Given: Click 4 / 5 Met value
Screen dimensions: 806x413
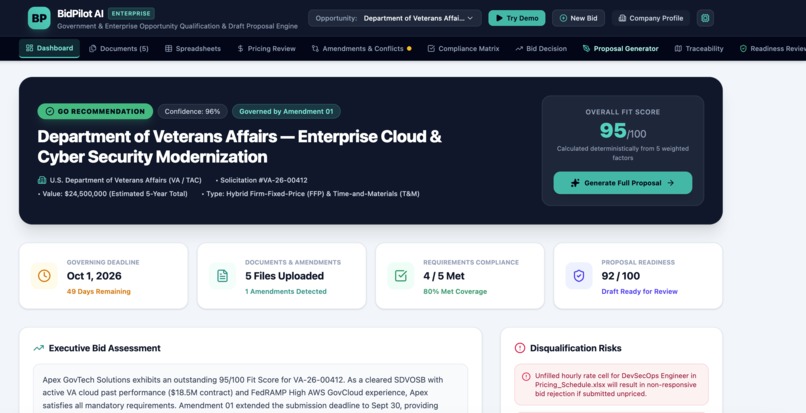Looking at the screenshot, I should pos(444,276).
